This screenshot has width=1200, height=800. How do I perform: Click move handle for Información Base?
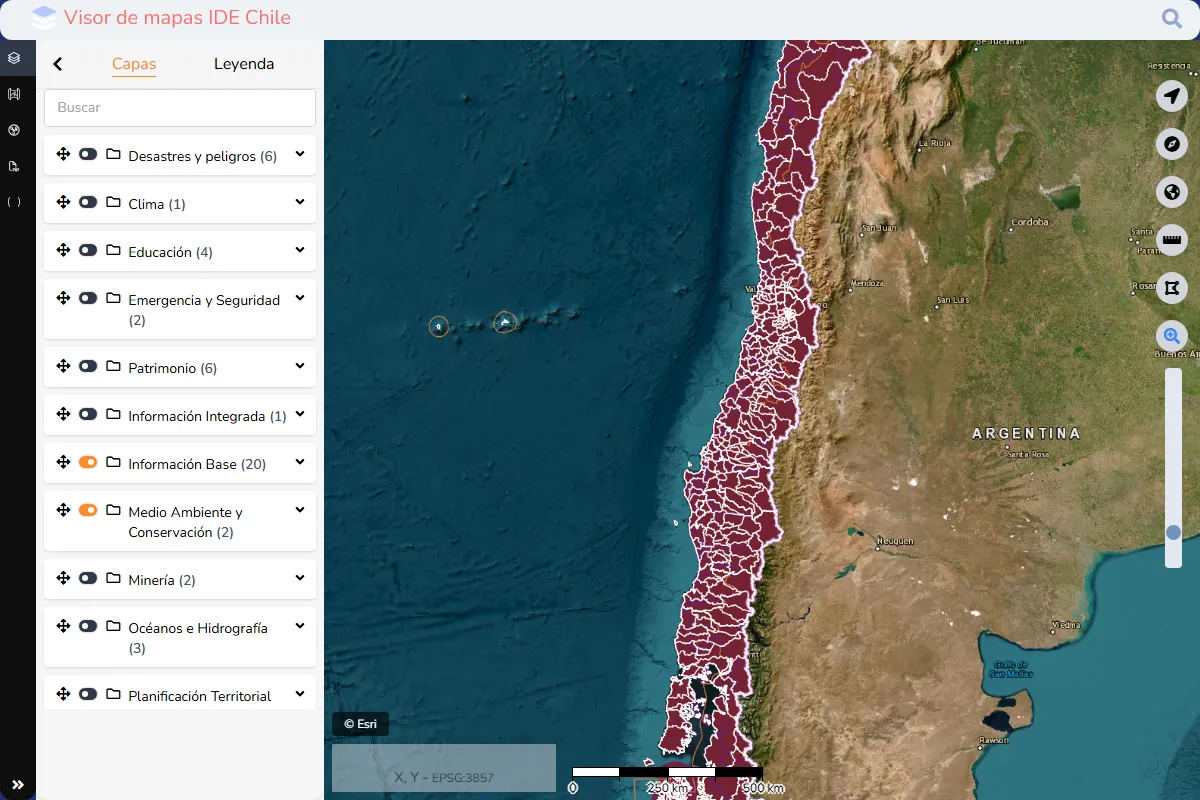[x=63, y=462]
